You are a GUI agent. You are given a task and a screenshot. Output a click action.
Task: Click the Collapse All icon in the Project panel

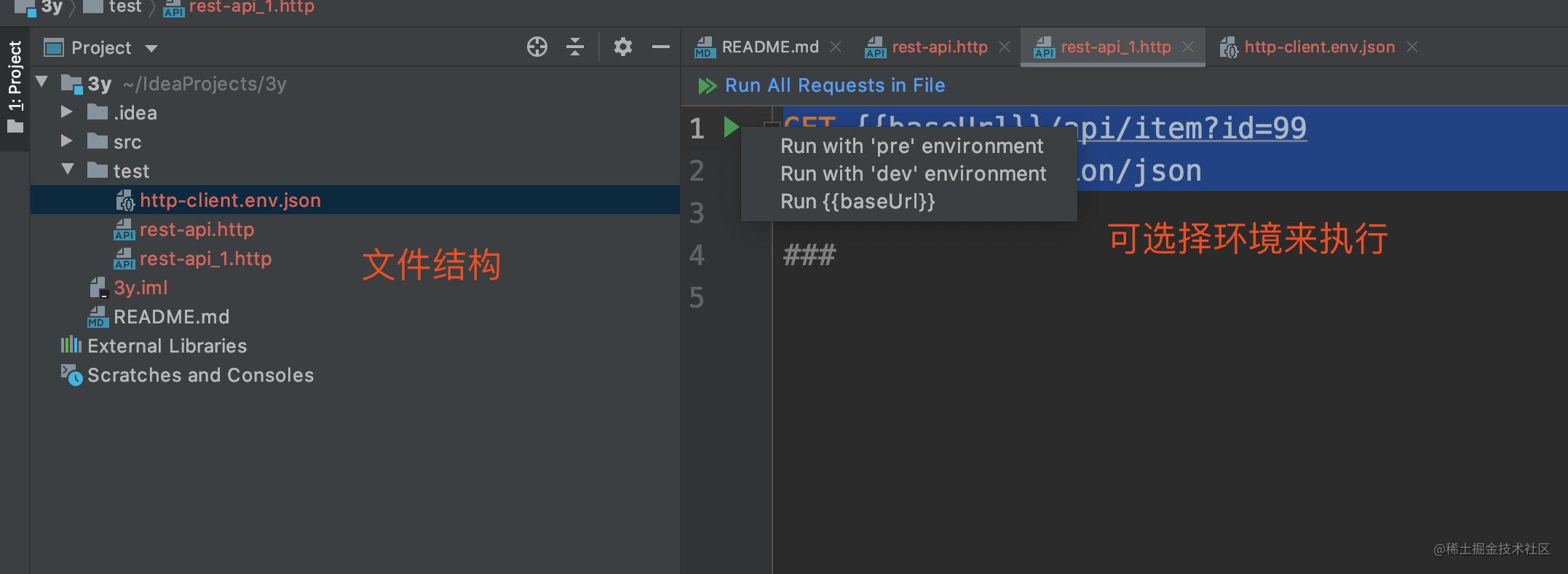pyautogui.click(x=575, y=47)
